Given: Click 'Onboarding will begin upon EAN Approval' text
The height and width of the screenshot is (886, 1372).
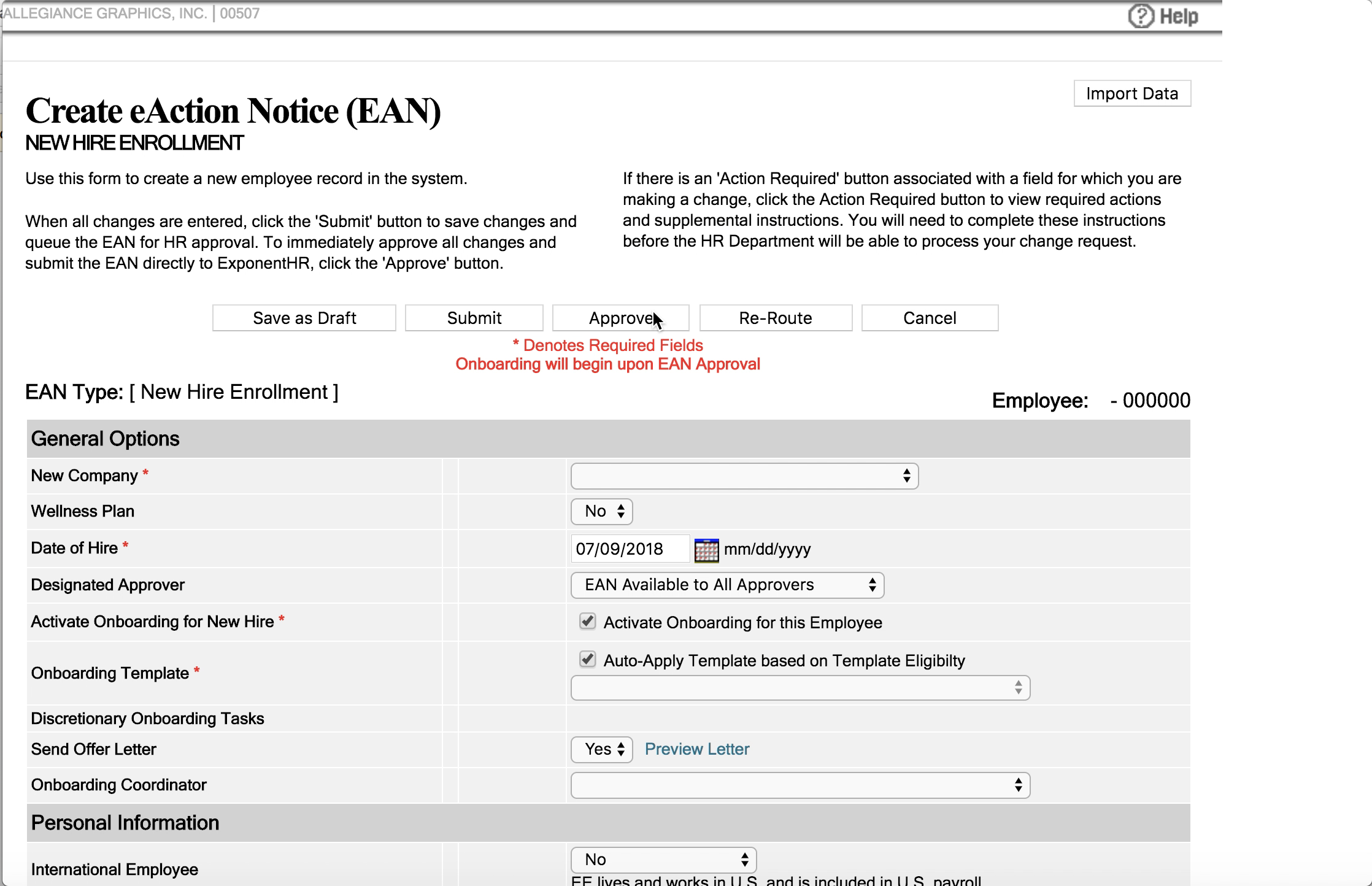Looking at the screenshot, I should click(x=607, y=364).
